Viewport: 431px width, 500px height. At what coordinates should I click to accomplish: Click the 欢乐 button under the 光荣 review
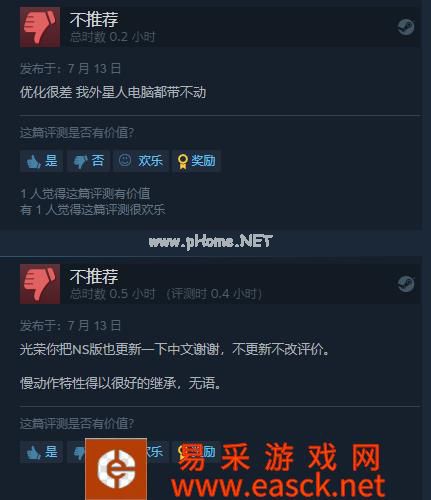[157, 452]
